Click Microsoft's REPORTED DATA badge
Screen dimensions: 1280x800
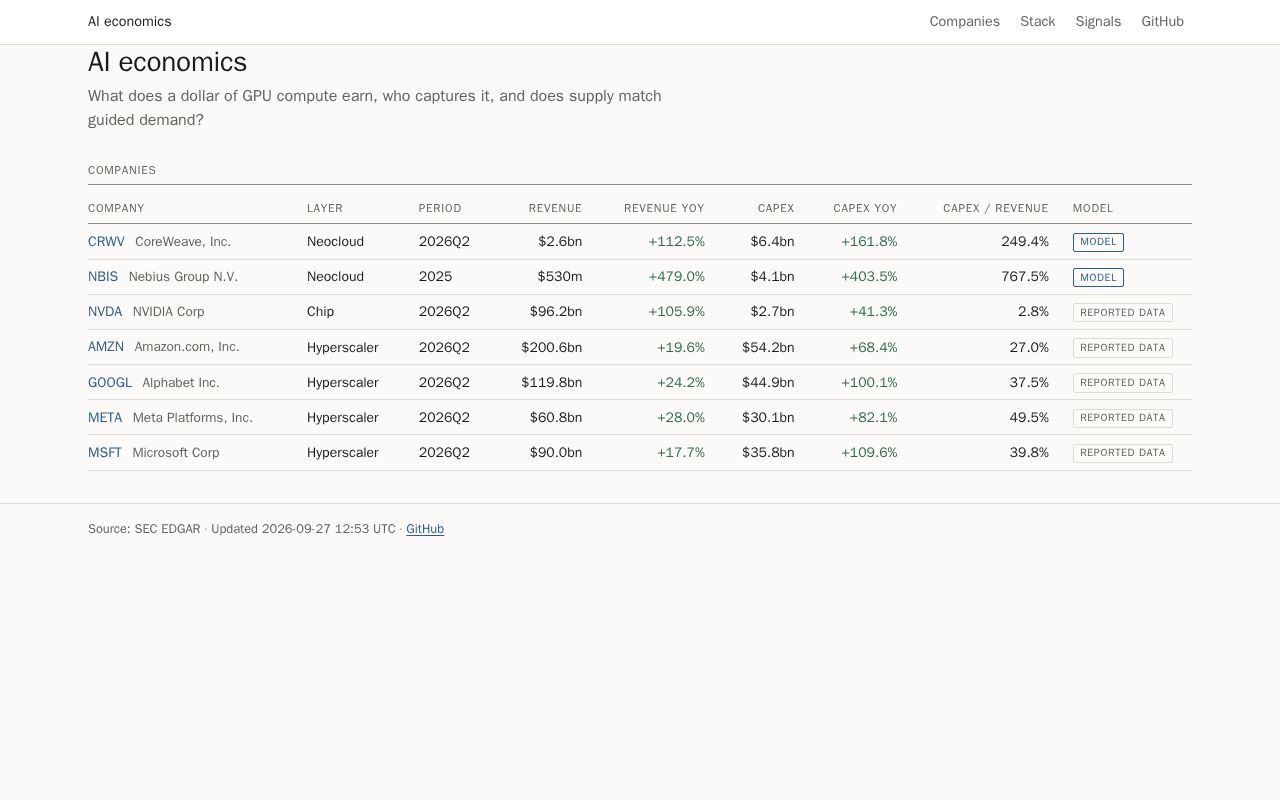click(1122, 452)
